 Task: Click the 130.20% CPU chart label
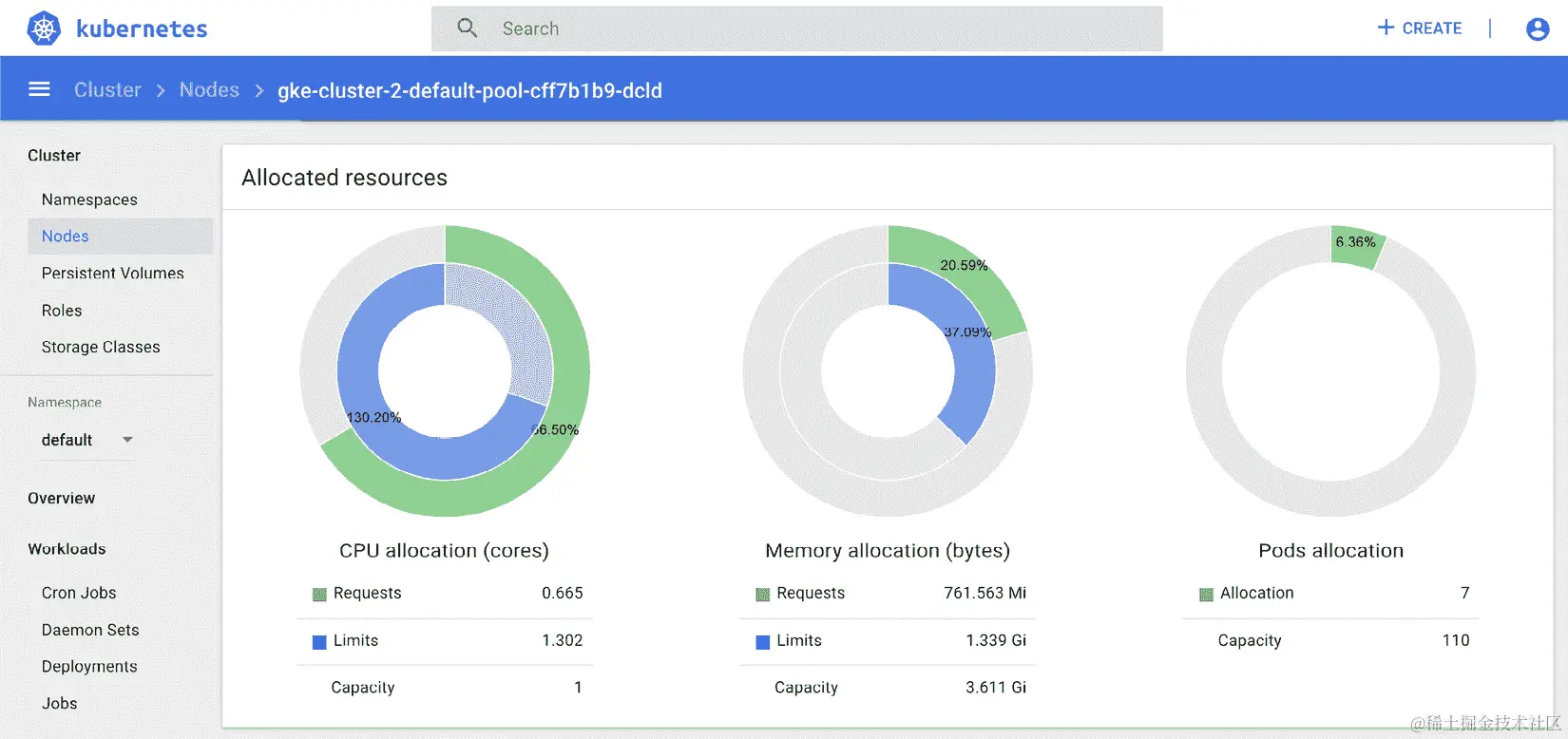point(373,417)
